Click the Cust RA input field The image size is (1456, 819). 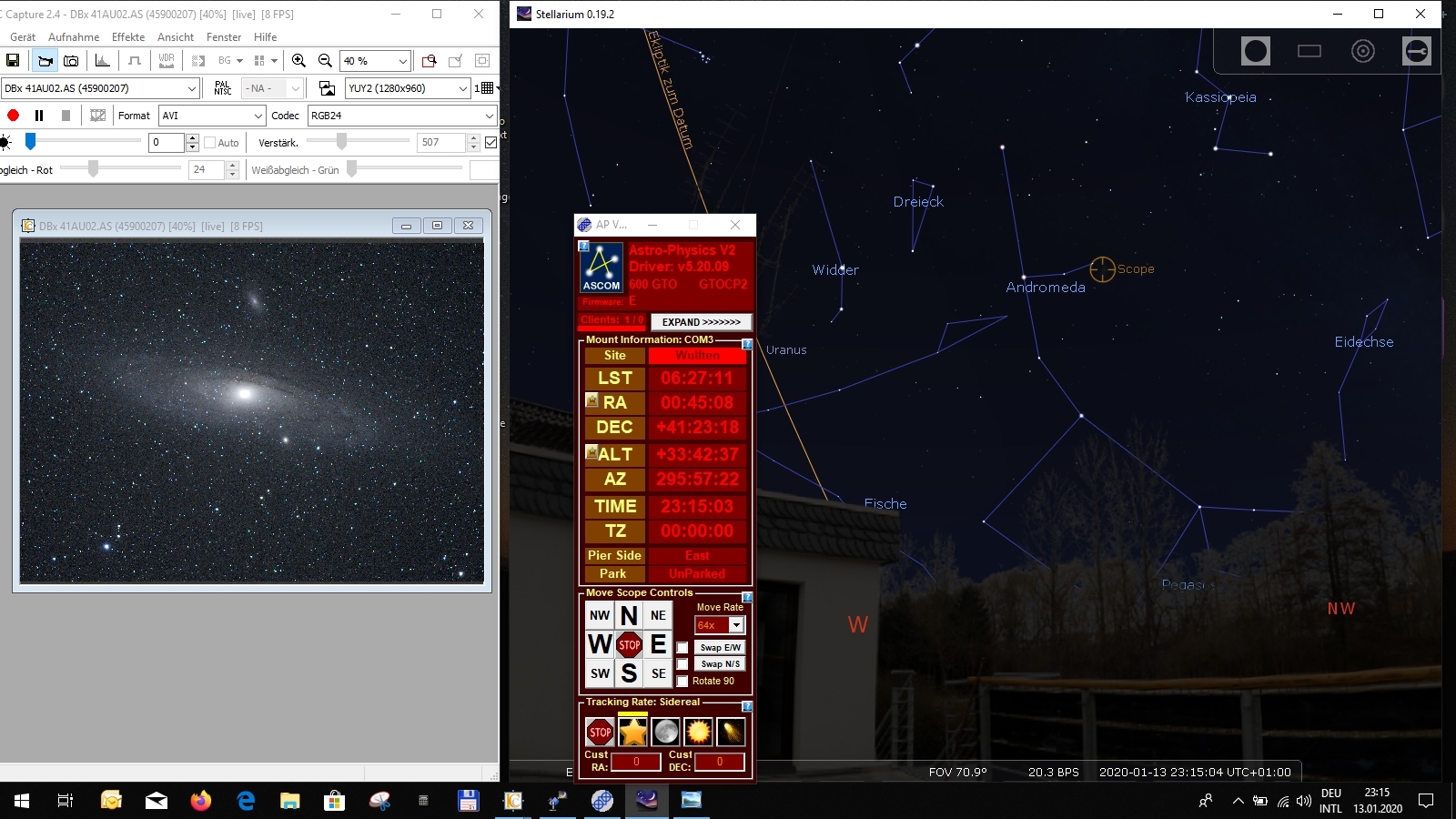[x=636, y=762]
